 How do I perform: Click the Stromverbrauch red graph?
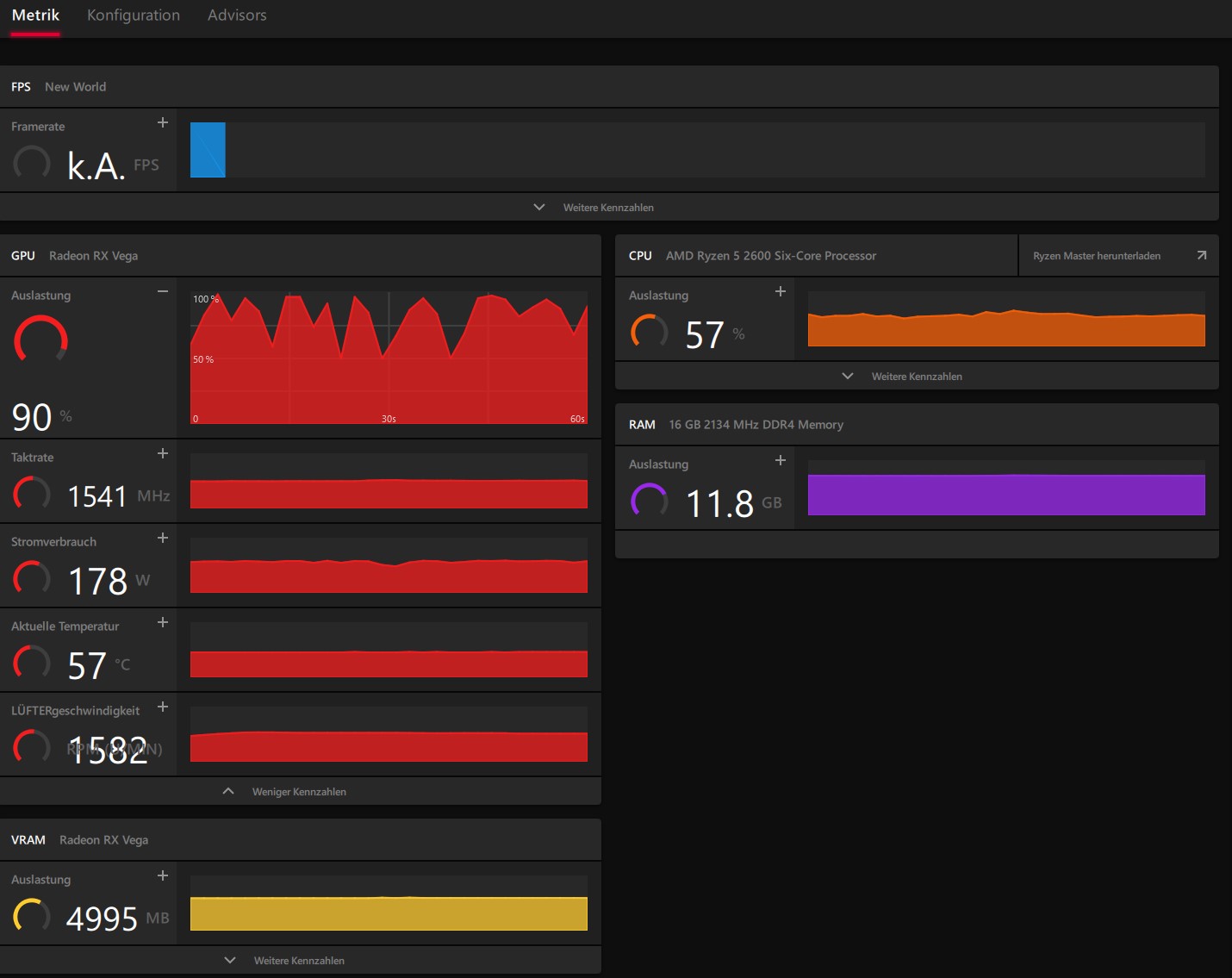[389, 565]
